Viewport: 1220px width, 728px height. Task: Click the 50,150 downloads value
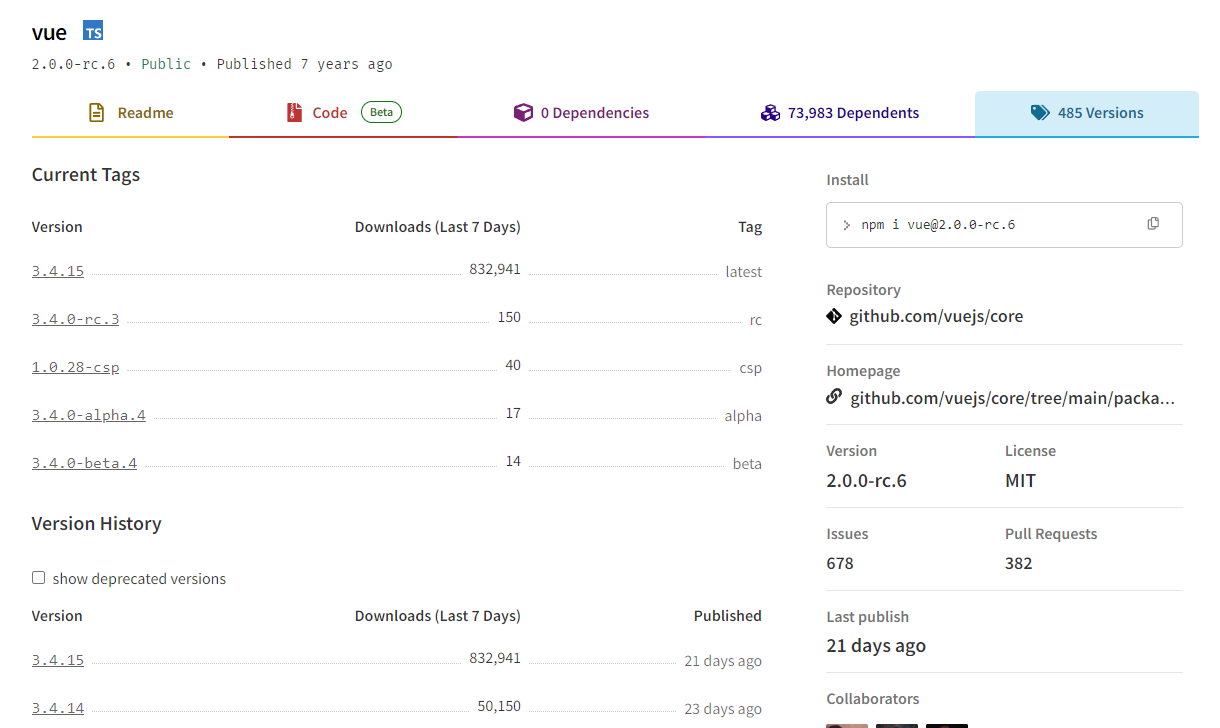499,706
